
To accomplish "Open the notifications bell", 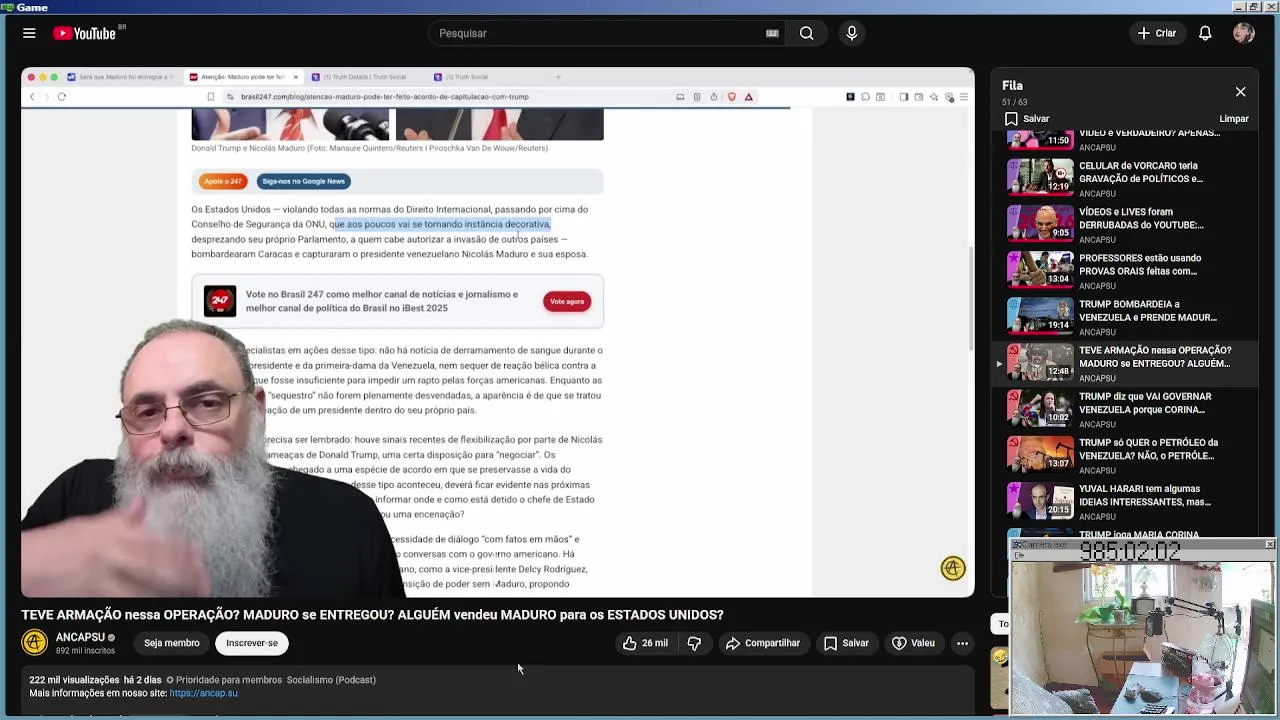I will [x=1205, y=33].
